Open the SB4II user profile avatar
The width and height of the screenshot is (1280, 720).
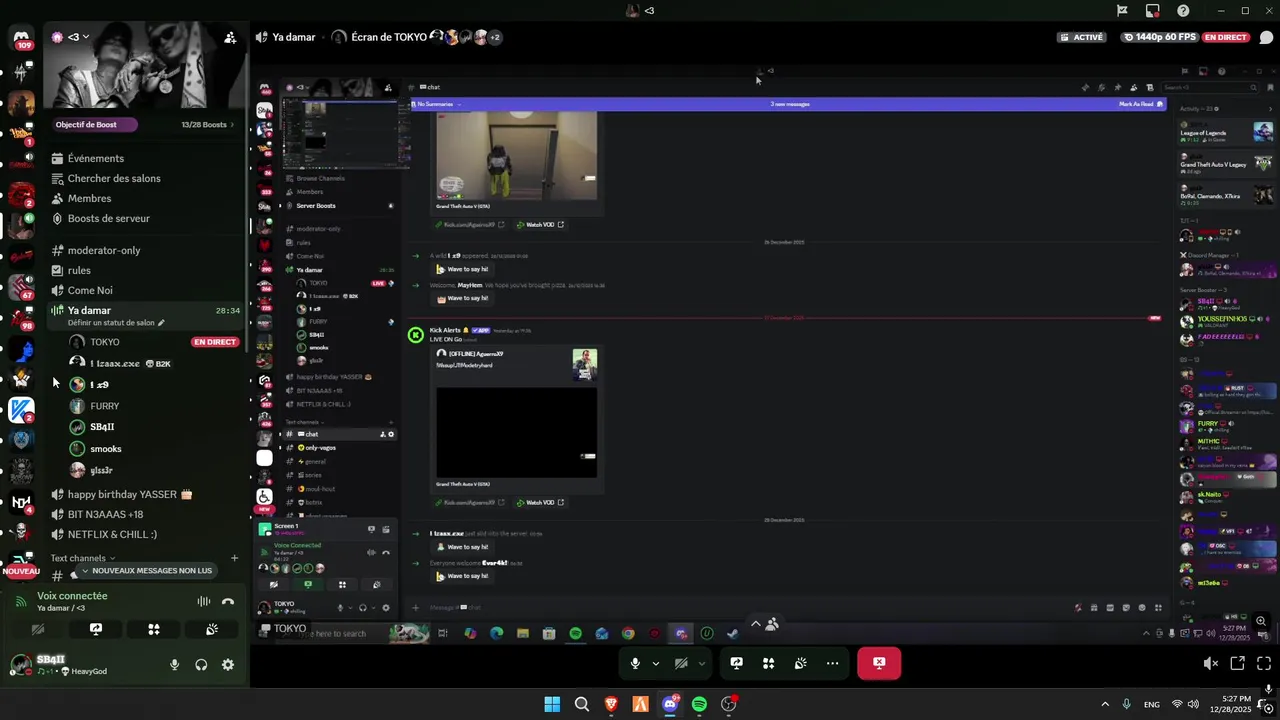pyautogui.click(x=21, y=664)
